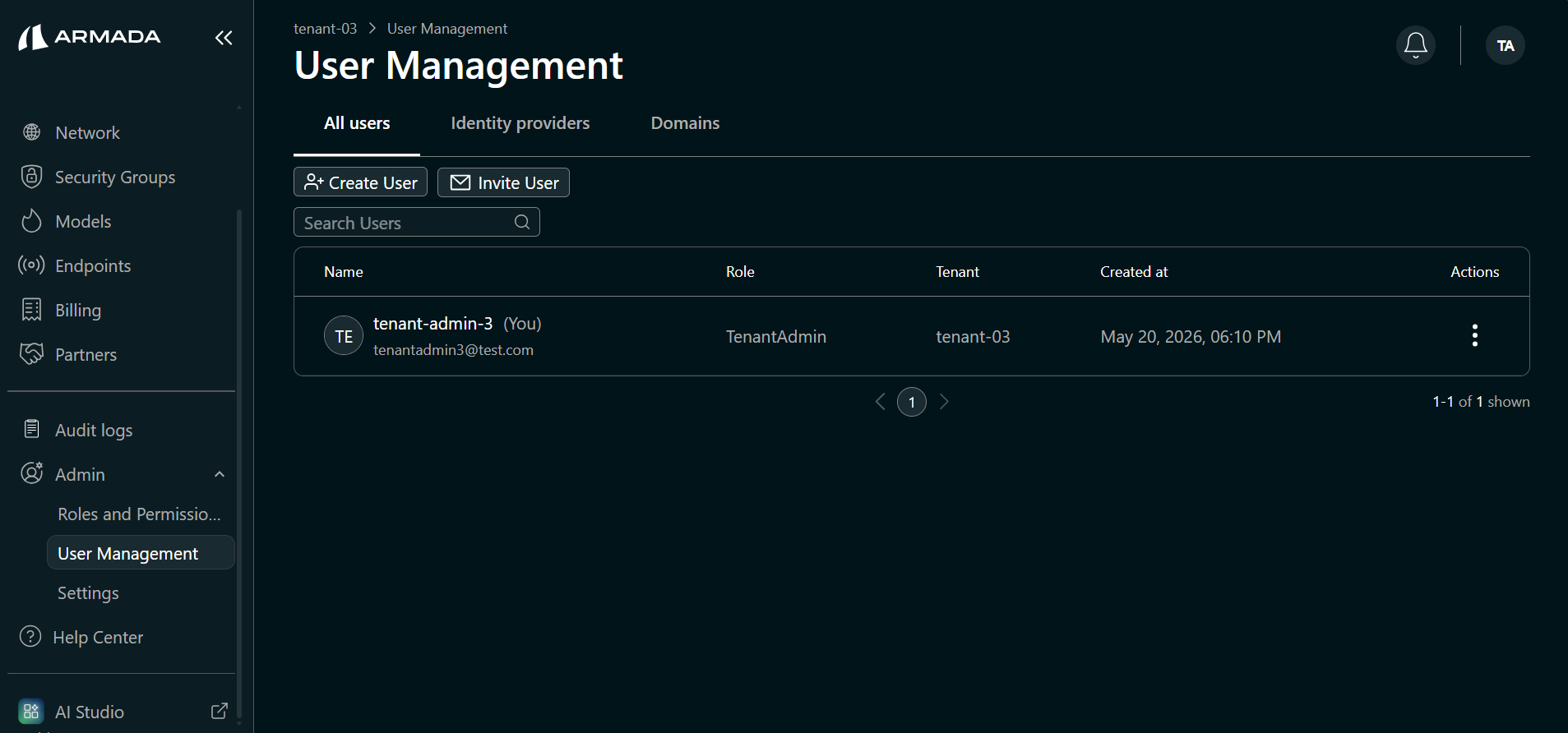Click the Name column header
The image size is (1568, 733).
(343, 272)
